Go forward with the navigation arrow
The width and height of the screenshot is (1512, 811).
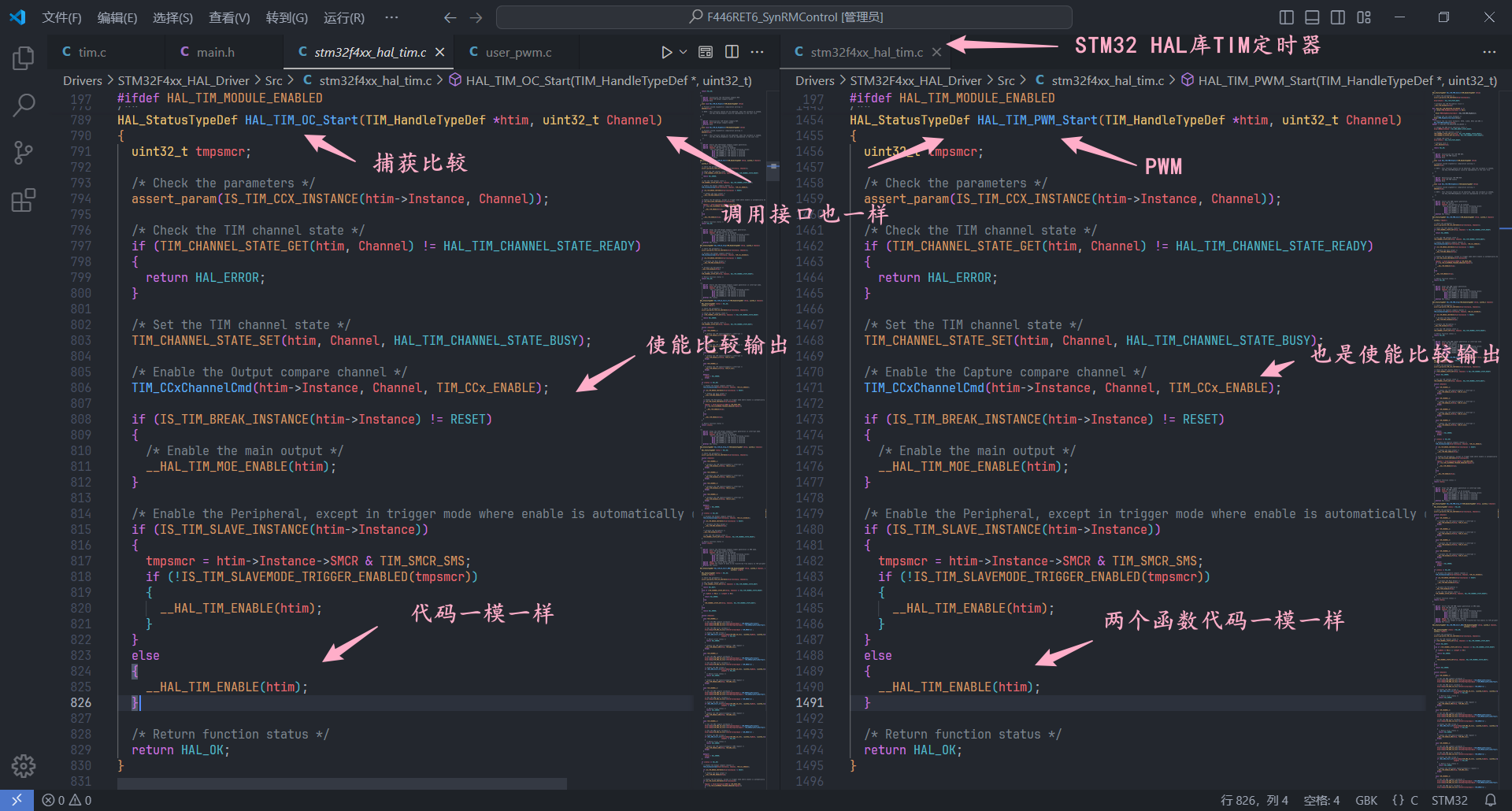coord(476,17)
